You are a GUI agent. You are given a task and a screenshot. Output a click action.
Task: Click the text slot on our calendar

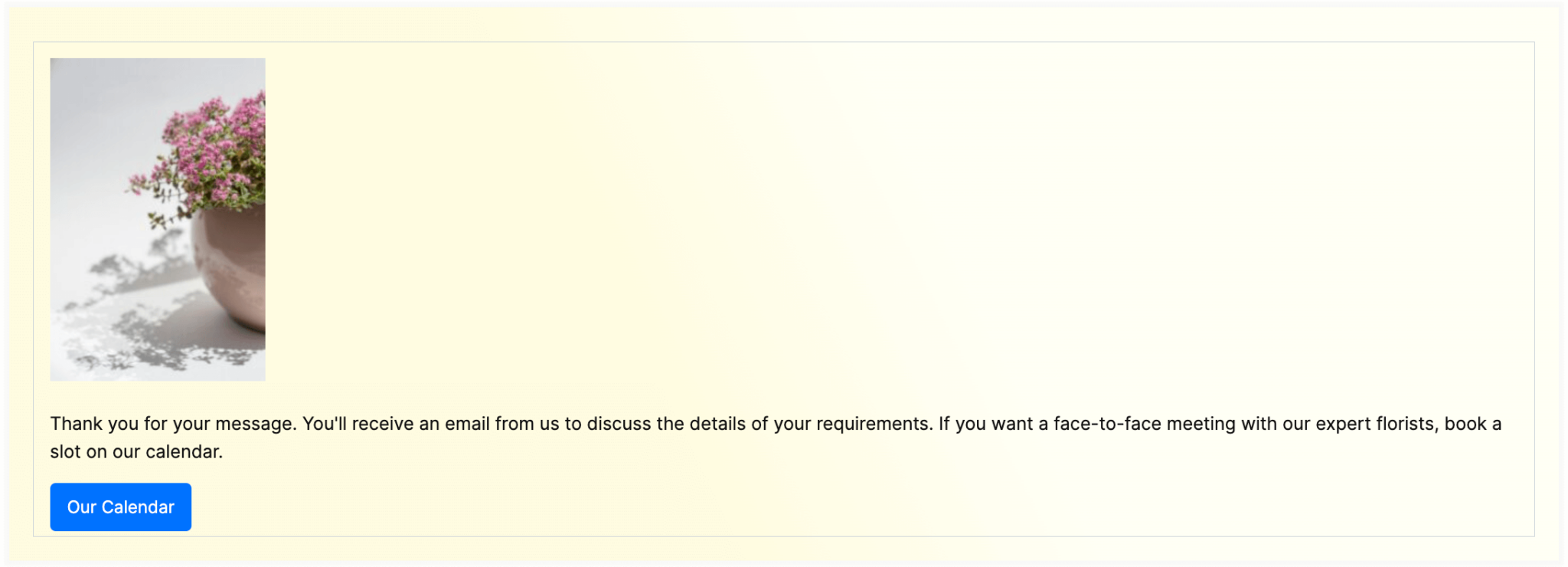pyautogui.click(x=136, y=452)
